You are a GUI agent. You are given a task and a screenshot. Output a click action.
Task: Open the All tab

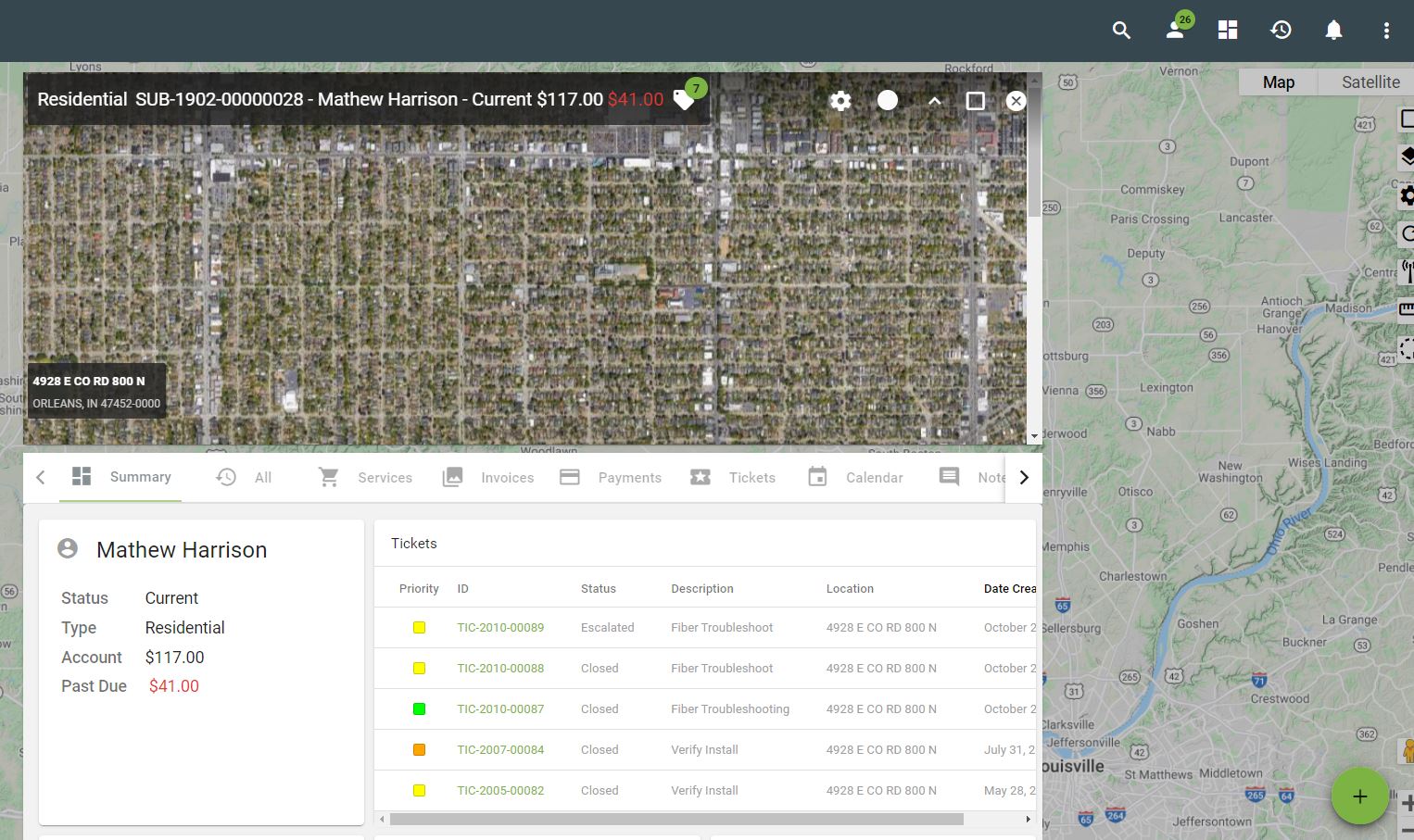[245, 478]
